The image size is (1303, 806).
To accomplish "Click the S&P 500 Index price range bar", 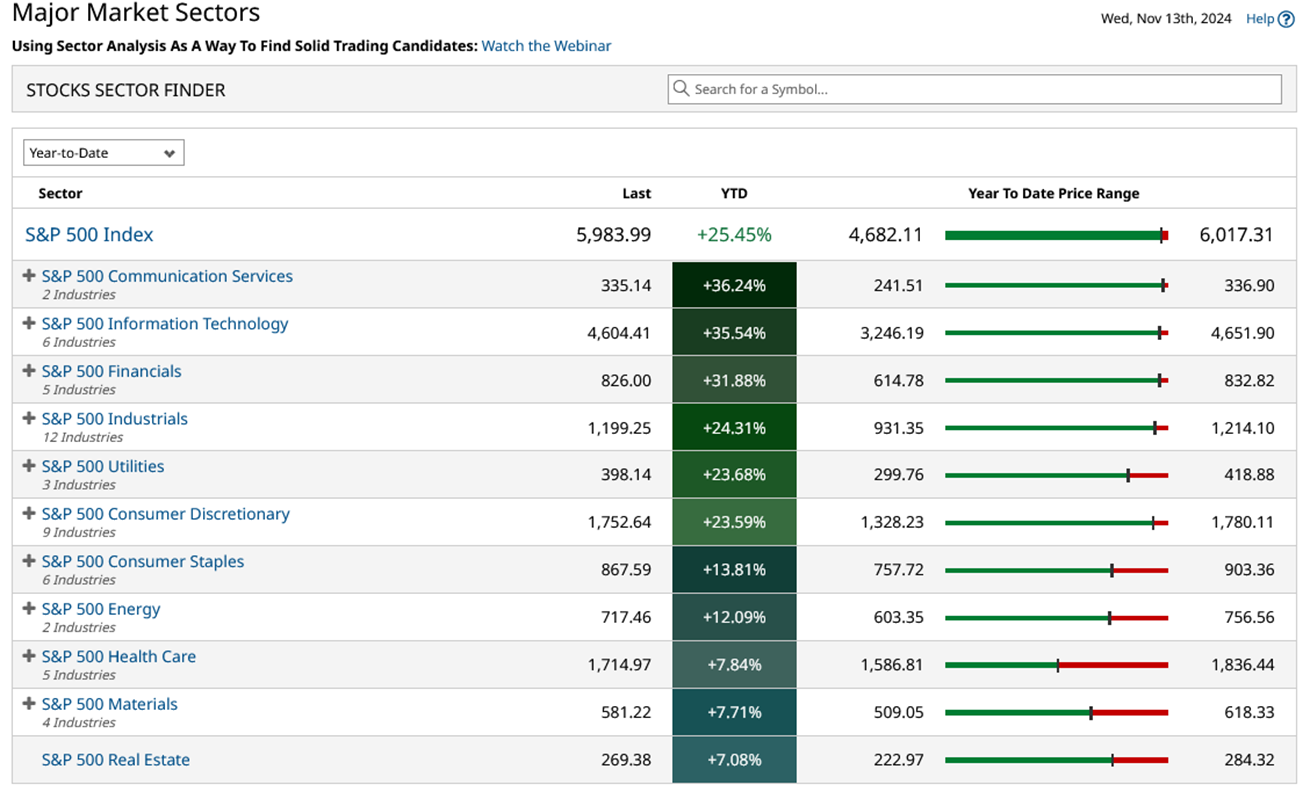I will (x=1055, y=236).
